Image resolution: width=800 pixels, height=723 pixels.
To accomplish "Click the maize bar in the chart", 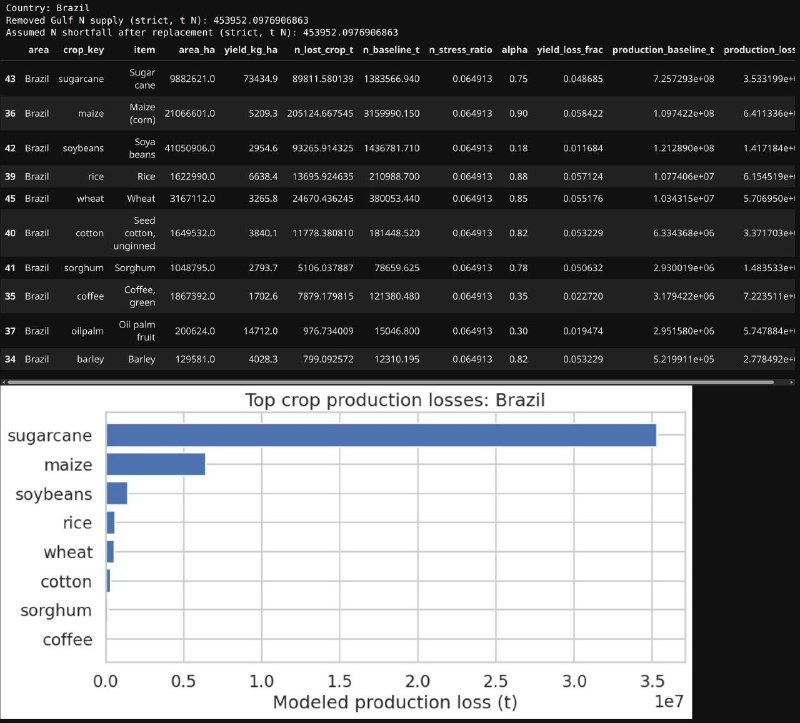I will 155,465.
